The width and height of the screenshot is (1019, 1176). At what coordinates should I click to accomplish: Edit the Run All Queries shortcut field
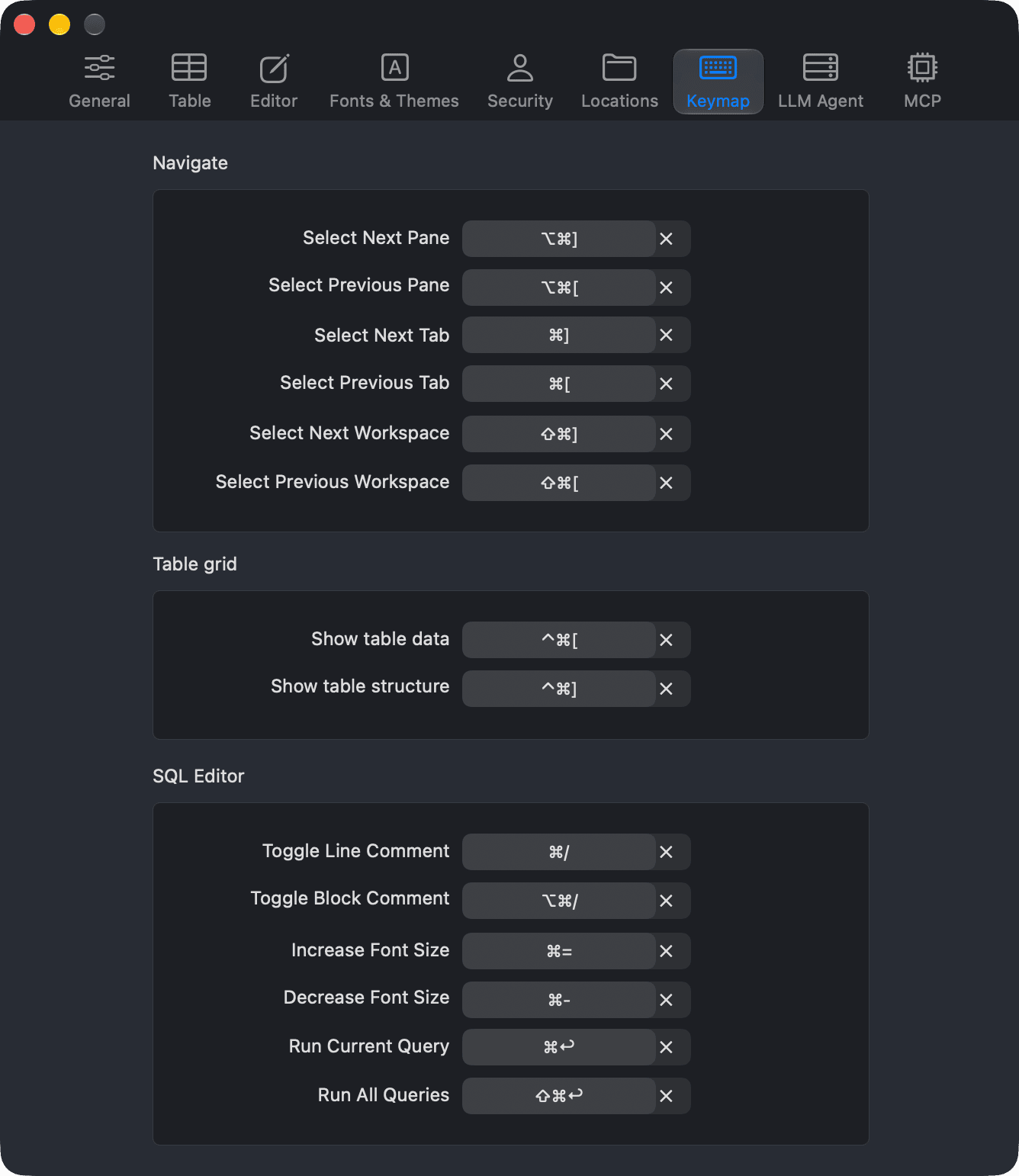point(559,1096)
